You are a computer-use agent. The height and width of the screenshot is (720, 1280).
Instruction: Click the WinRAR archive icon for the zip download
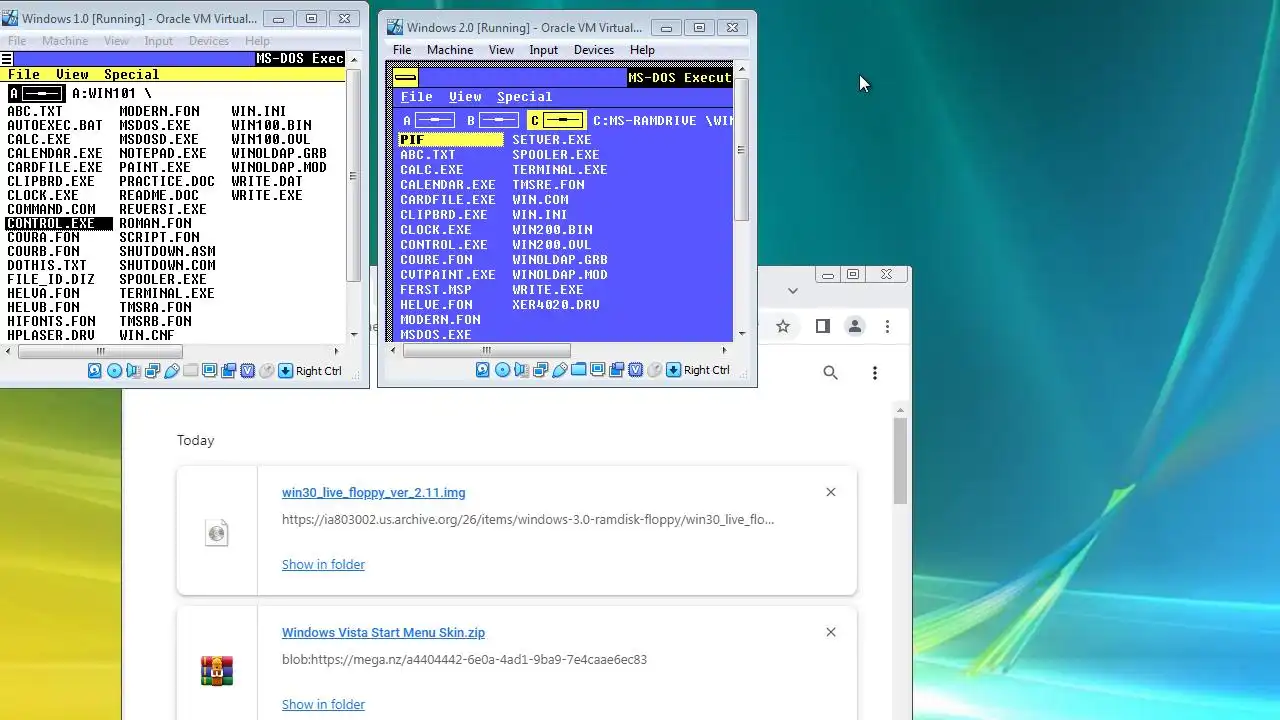[217, 671]
